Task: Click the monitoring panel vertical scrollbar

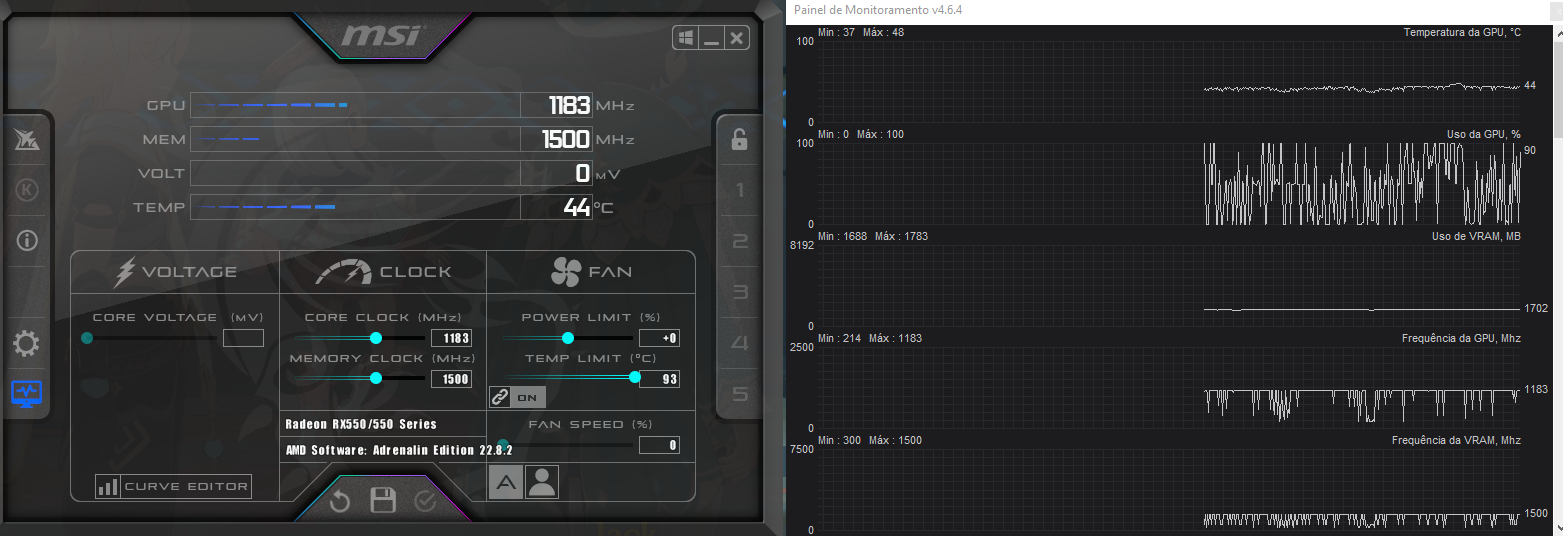Action: tap(1558, 280)
